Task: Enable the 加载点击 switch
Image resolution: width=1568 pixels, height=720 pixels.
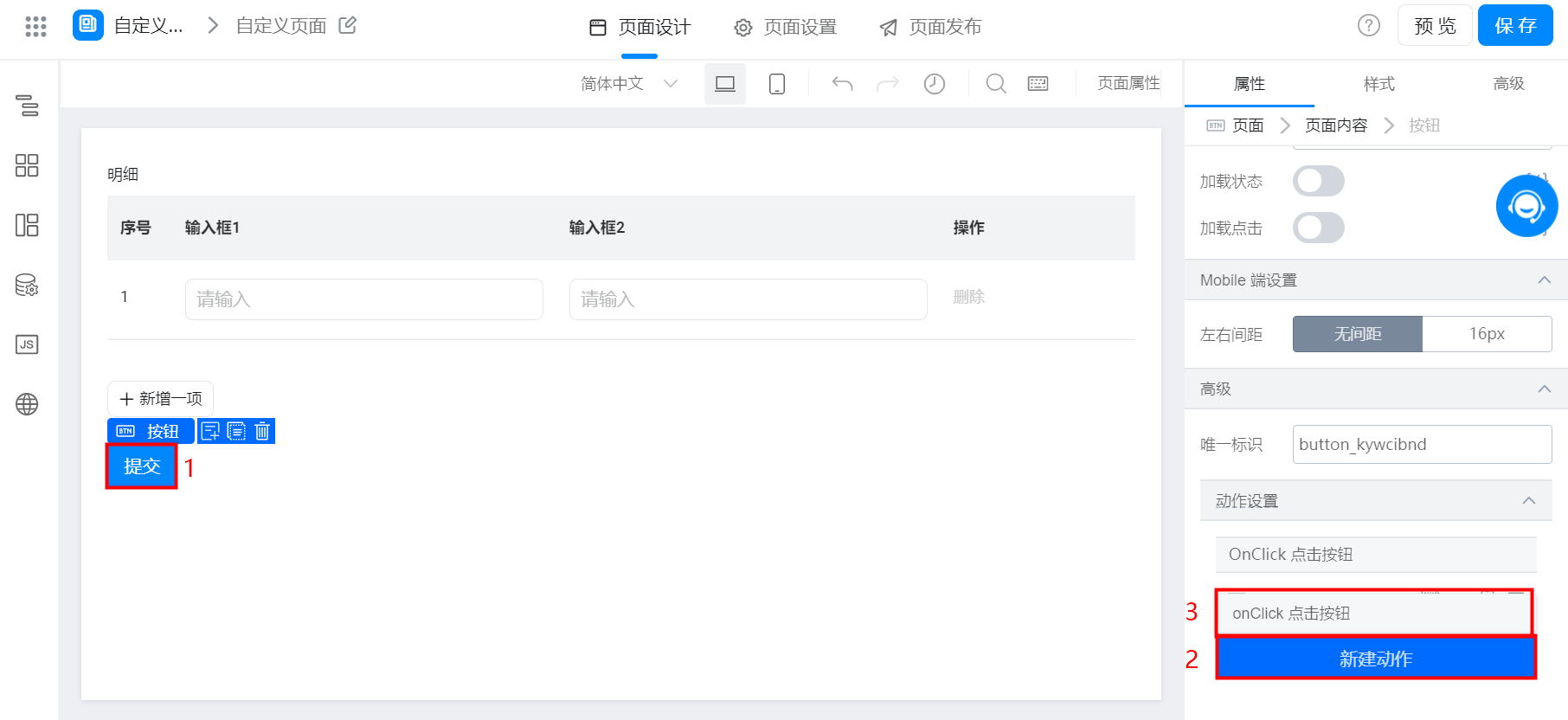Action: 1318,228
